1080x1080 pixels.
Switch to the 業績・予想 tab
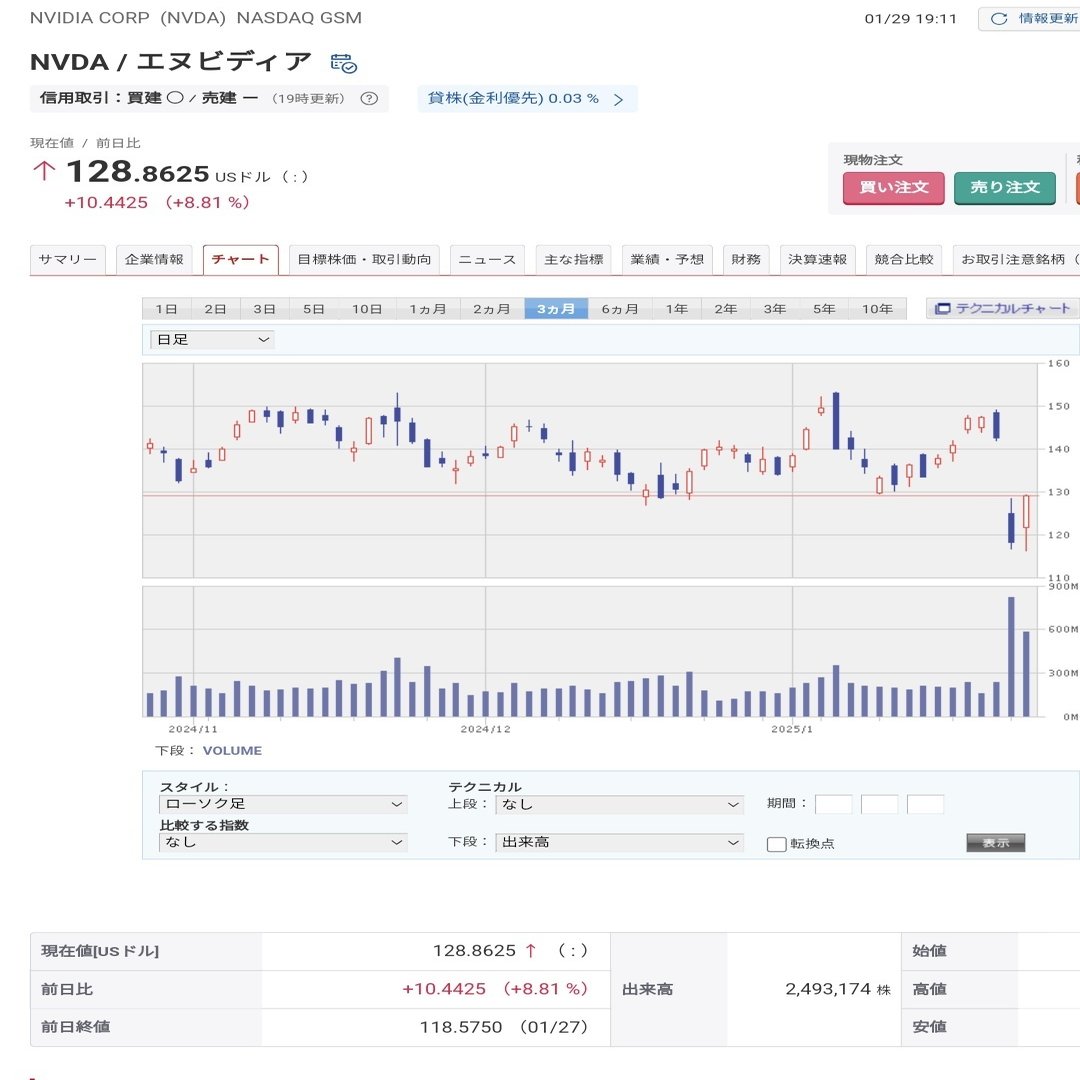(x=667, y=260)
